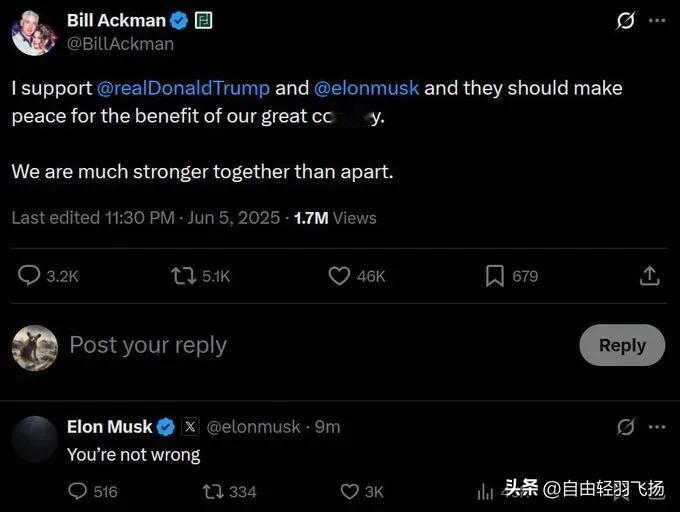
Task: Click Grok icon on Elon Musk's reply
Action: (x=626, y=427)
